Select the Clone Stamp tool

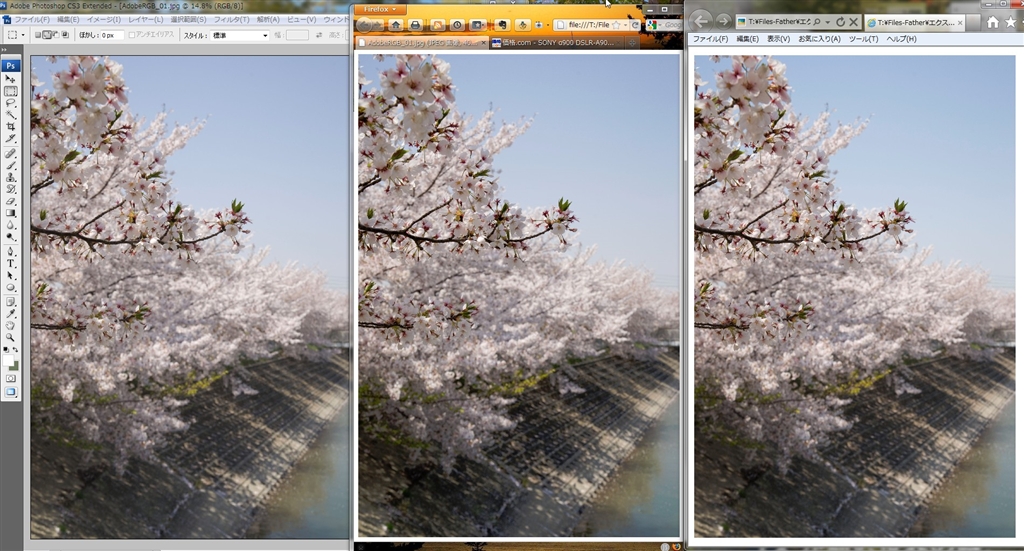click(10, 177)
